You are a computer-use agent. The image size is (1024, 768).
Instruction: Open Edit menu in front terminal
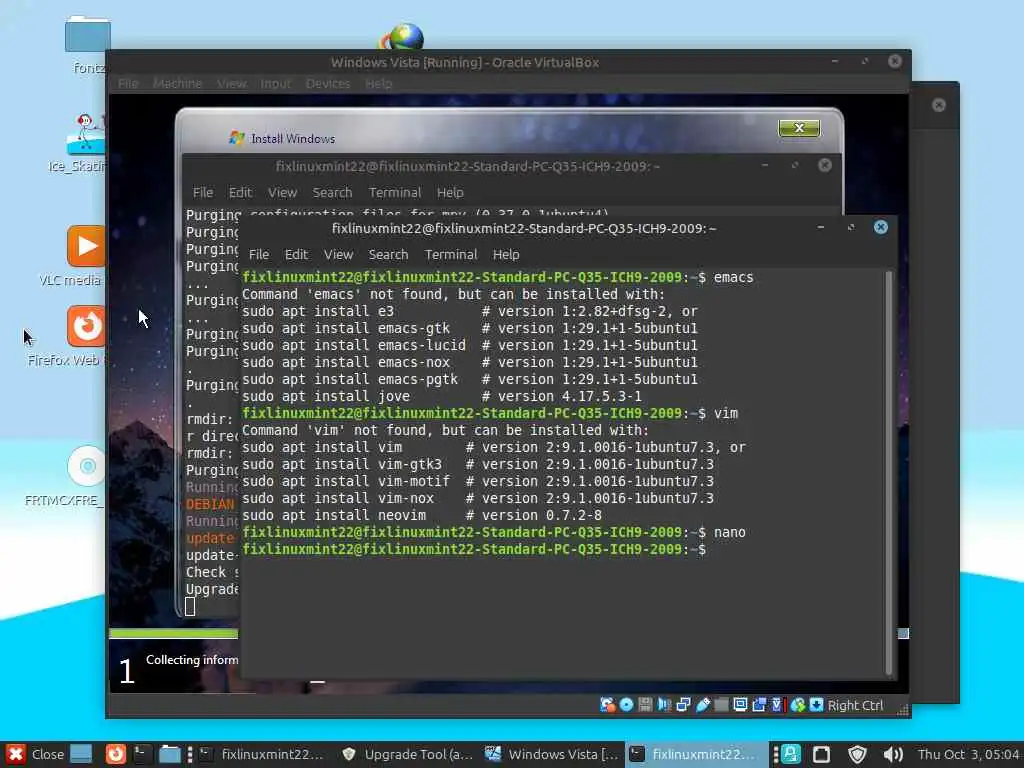(296, 255)
